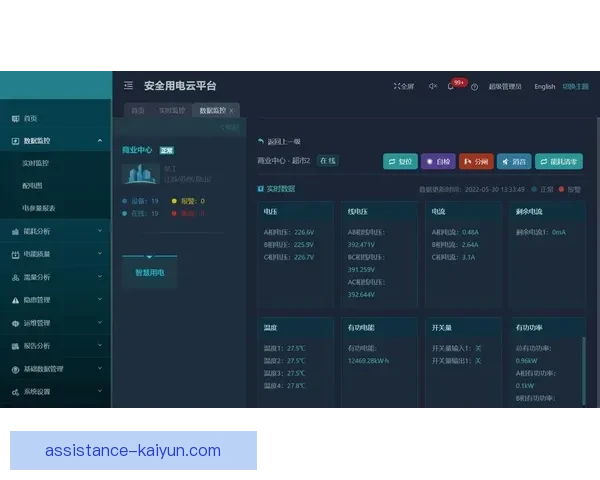This screenshot has width=600, height=480.
Task: Click the blue 消音 silence button
Action: 514,162
